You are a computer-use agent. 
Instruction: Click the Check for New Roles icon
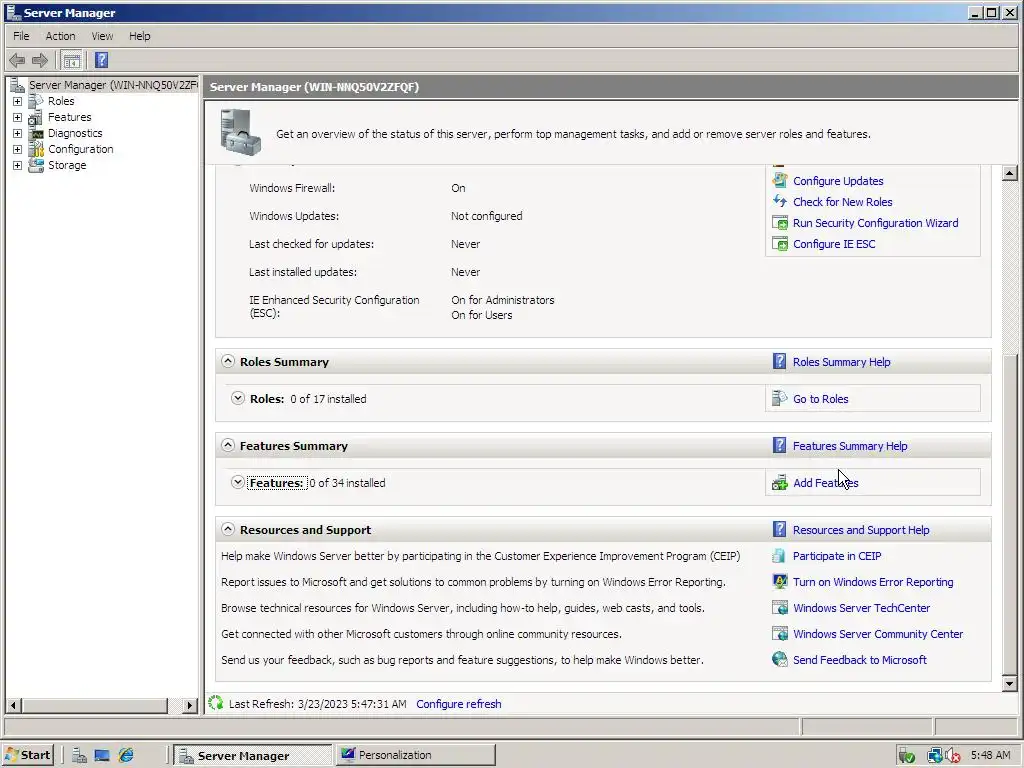point(780,201)
